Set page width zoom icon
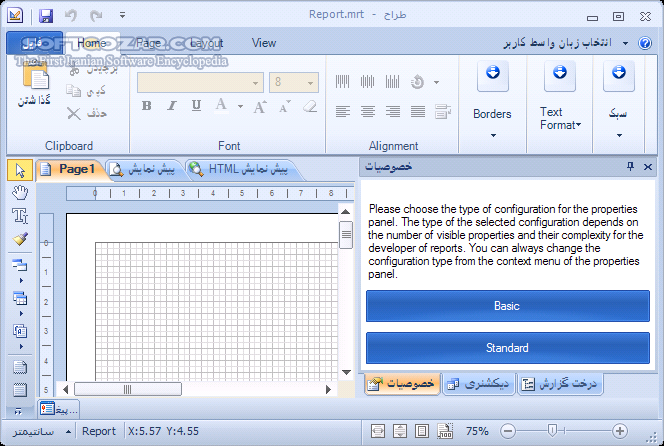 coord(378,431)
